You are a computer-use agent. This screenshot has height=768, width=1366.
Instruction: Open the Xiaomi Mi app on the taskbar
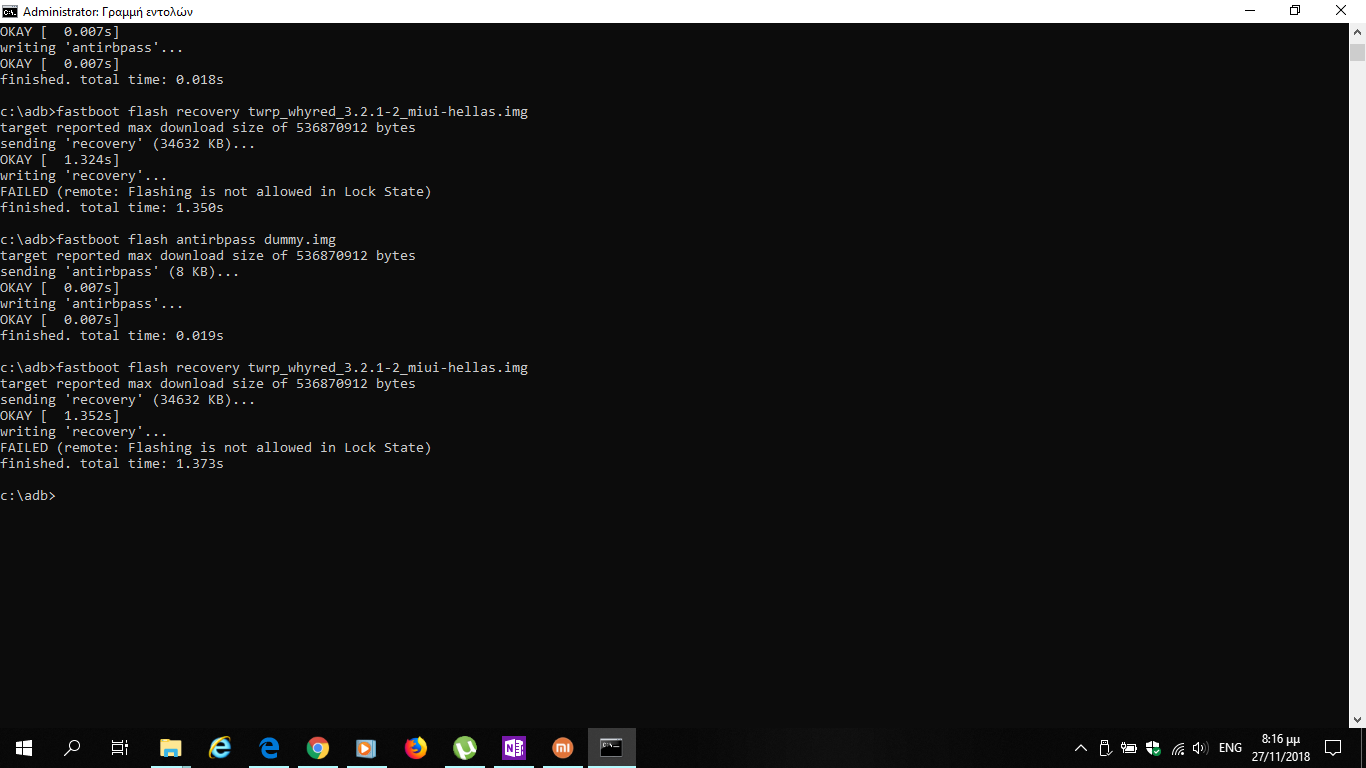[x=562, y=747]
